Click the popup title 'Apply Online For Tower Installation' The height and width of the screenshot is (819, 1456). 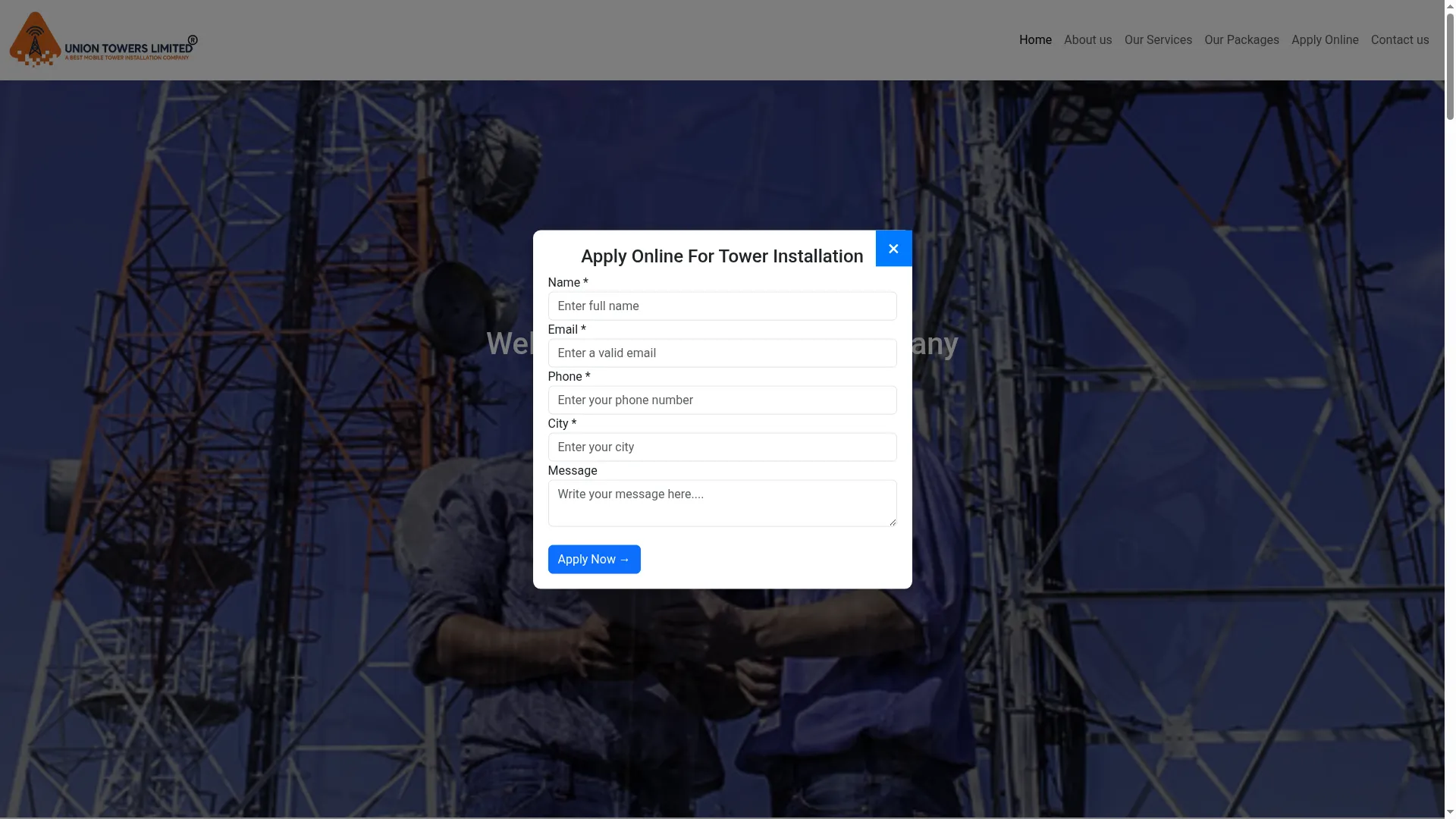tap(722, 256)
